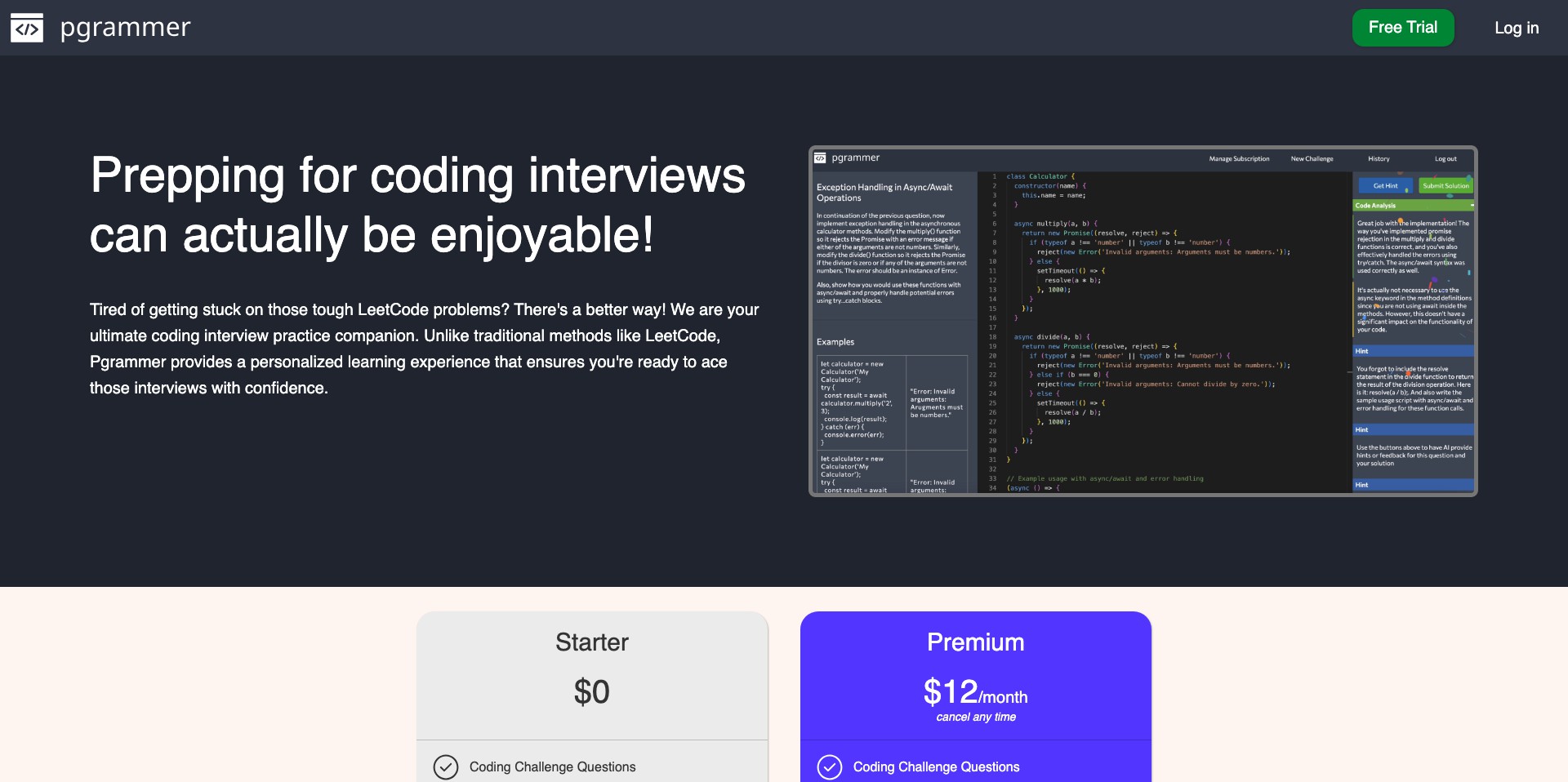The height and width of the screenshot is (782, 1568).
Task: Click the main headline about coding interviews
Action: point(417,205)
